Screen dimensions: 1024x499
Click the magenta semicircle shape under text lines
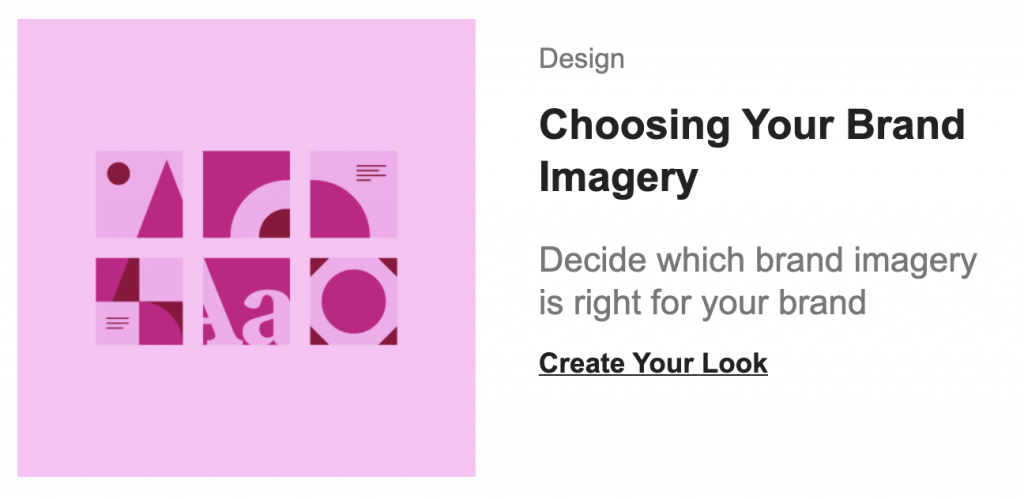click(336, 209)
